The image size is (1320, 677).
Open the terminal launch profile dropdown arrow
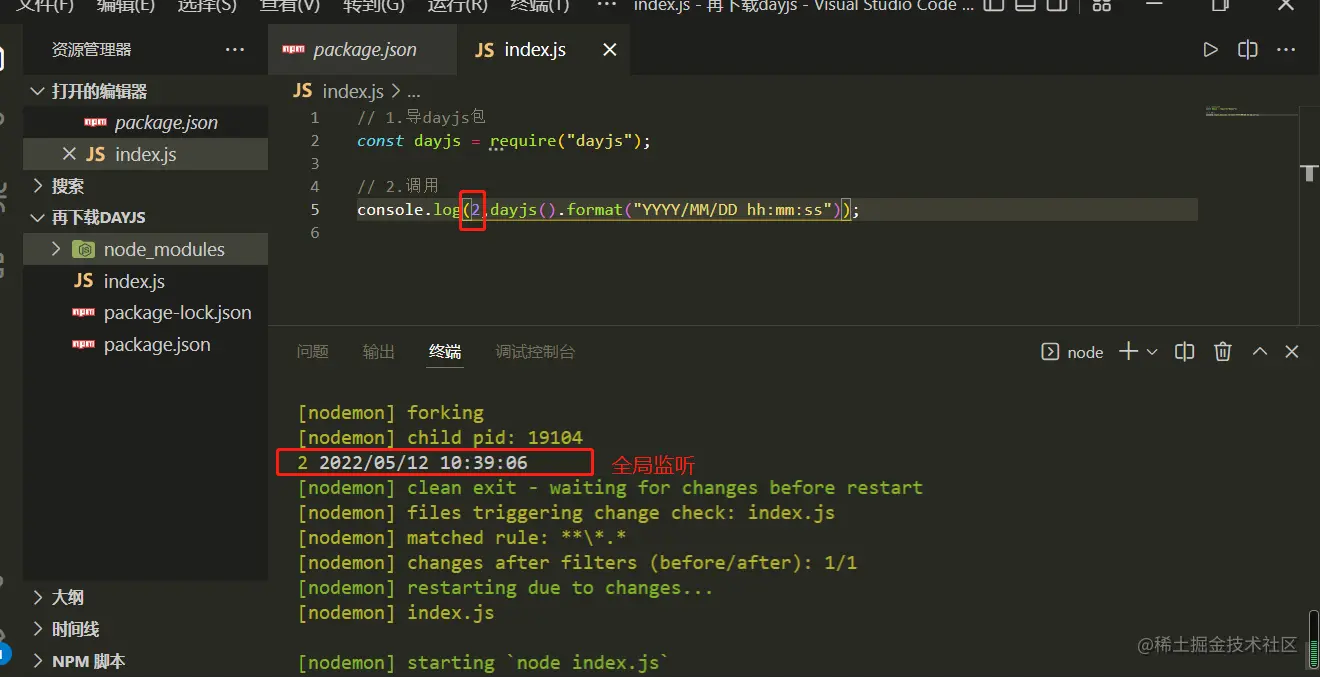click(1152, 352)
